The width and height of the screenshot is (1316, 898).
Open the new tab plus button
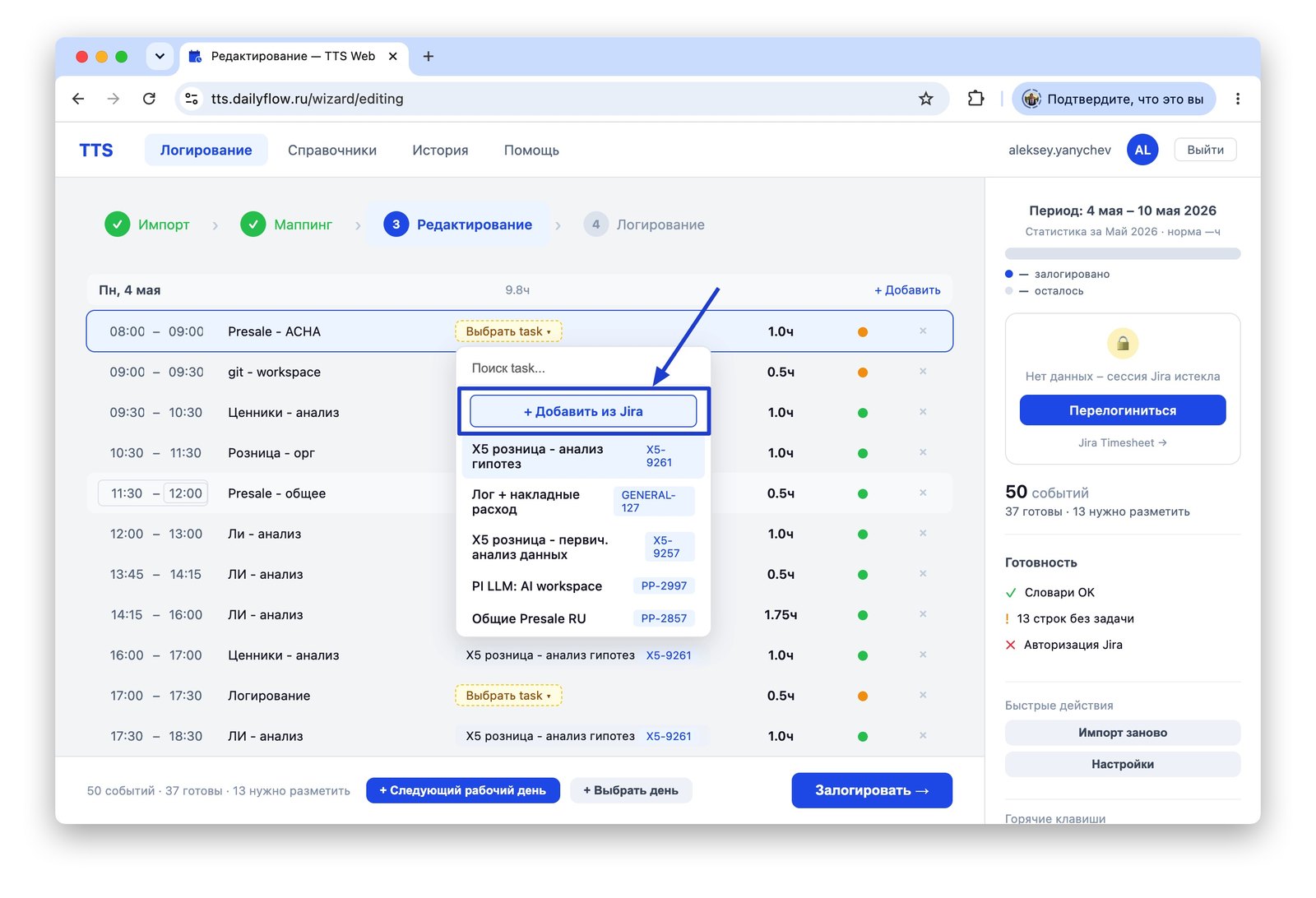point(428,56)
